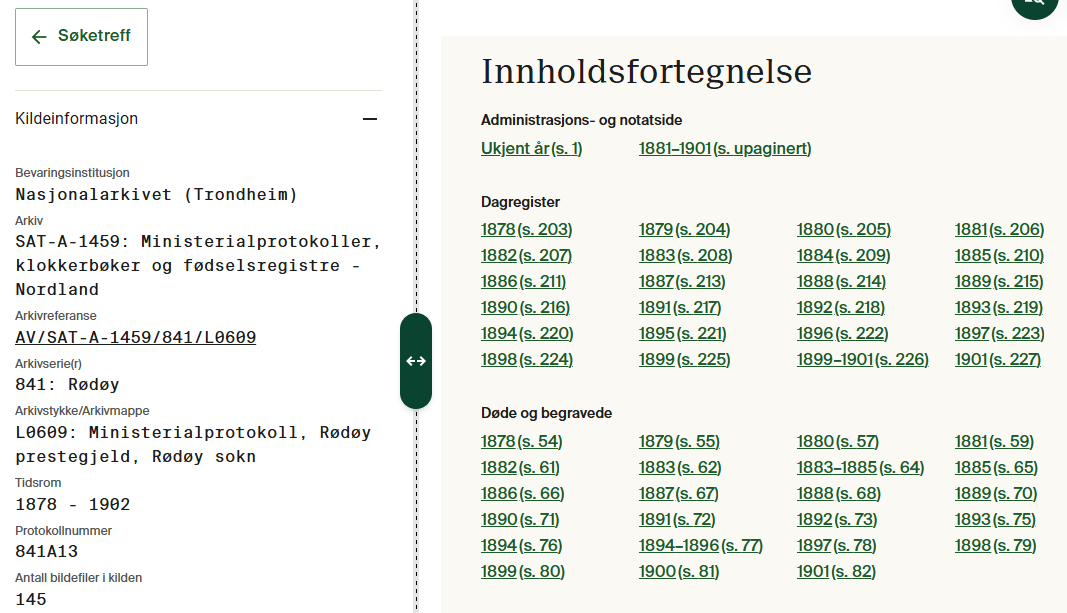The width and height of the screenshot is (1067, 613).
Task: Open Døde og begravede 1900 (s. 81)
Action: pyautogui.click(x=678, y=572)
